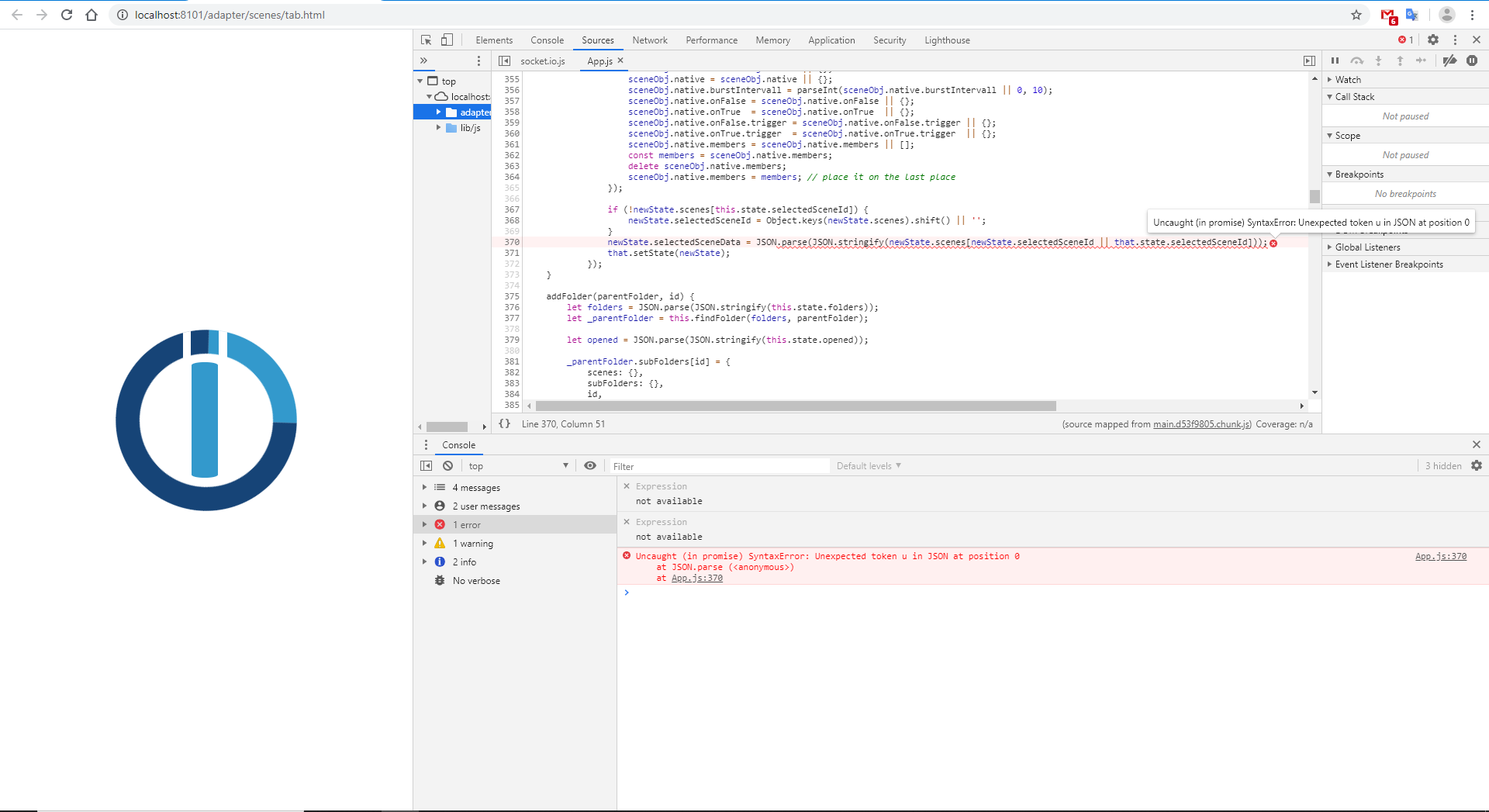1489x812 pixels.
Task: Select the socket.io.js file tab
Action: click(x=543, y=60)
